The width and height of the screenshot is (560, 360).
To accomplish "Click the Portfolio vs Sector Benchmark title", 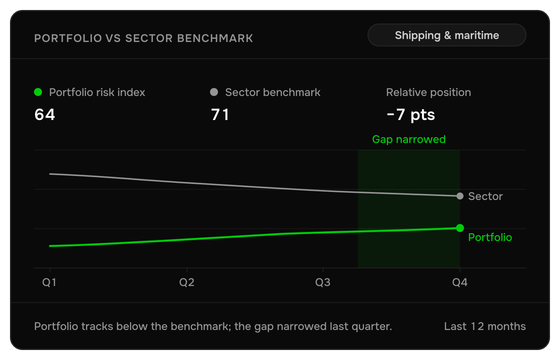I will pyautogui.click(x=144, y=38).
